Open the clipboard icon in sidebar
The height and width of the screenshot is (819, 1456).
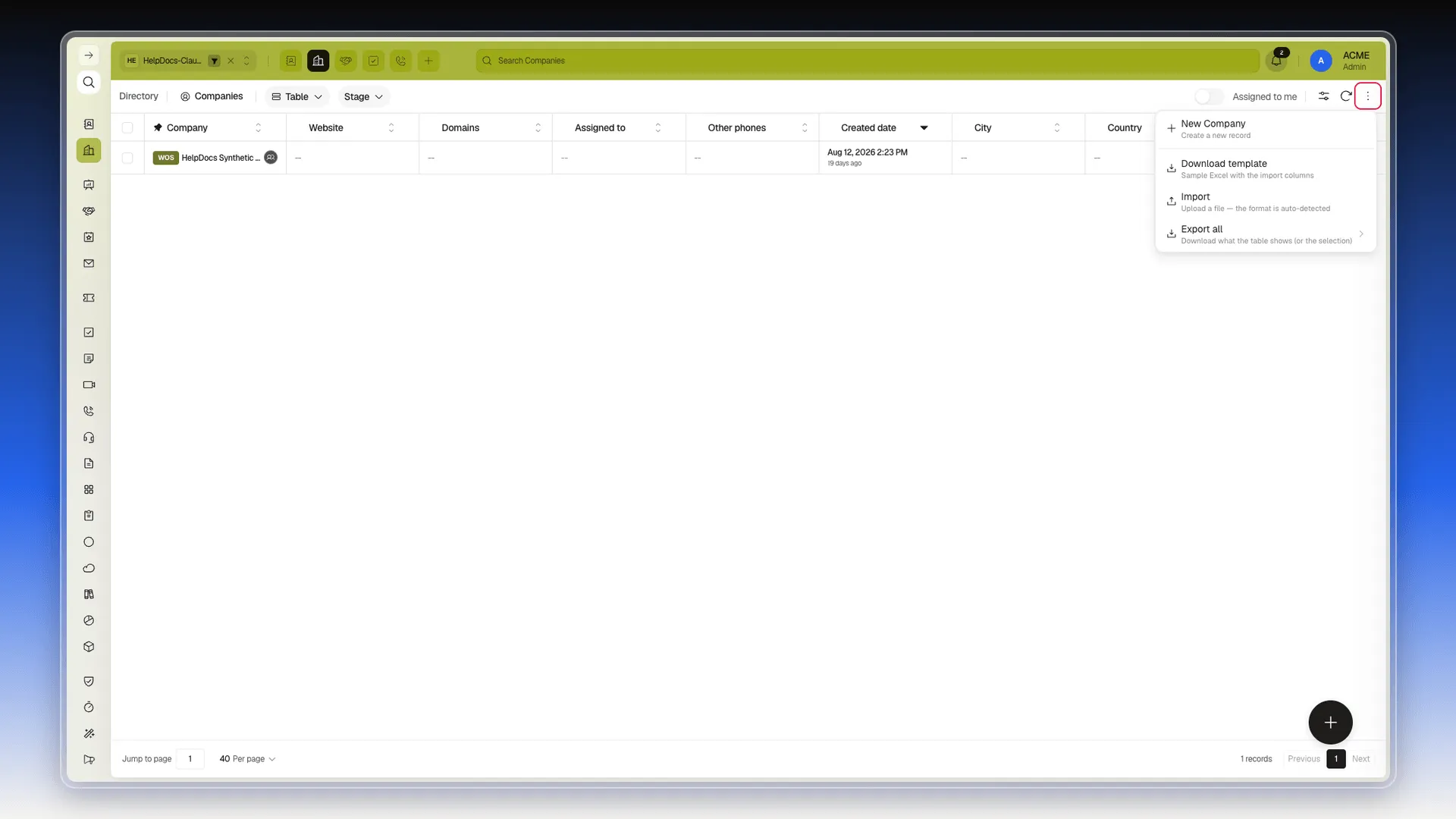[x=89, y=516]
